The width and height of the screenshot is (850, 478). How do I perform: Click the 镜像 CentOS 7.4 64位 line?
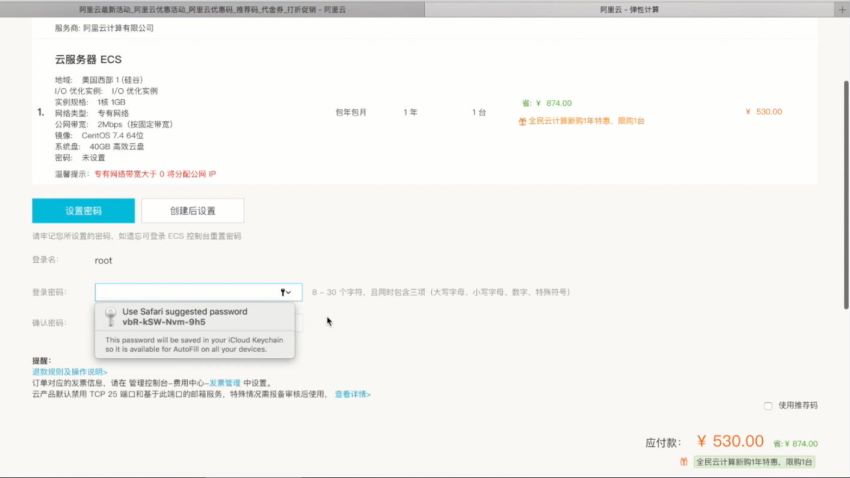(99, 135)
